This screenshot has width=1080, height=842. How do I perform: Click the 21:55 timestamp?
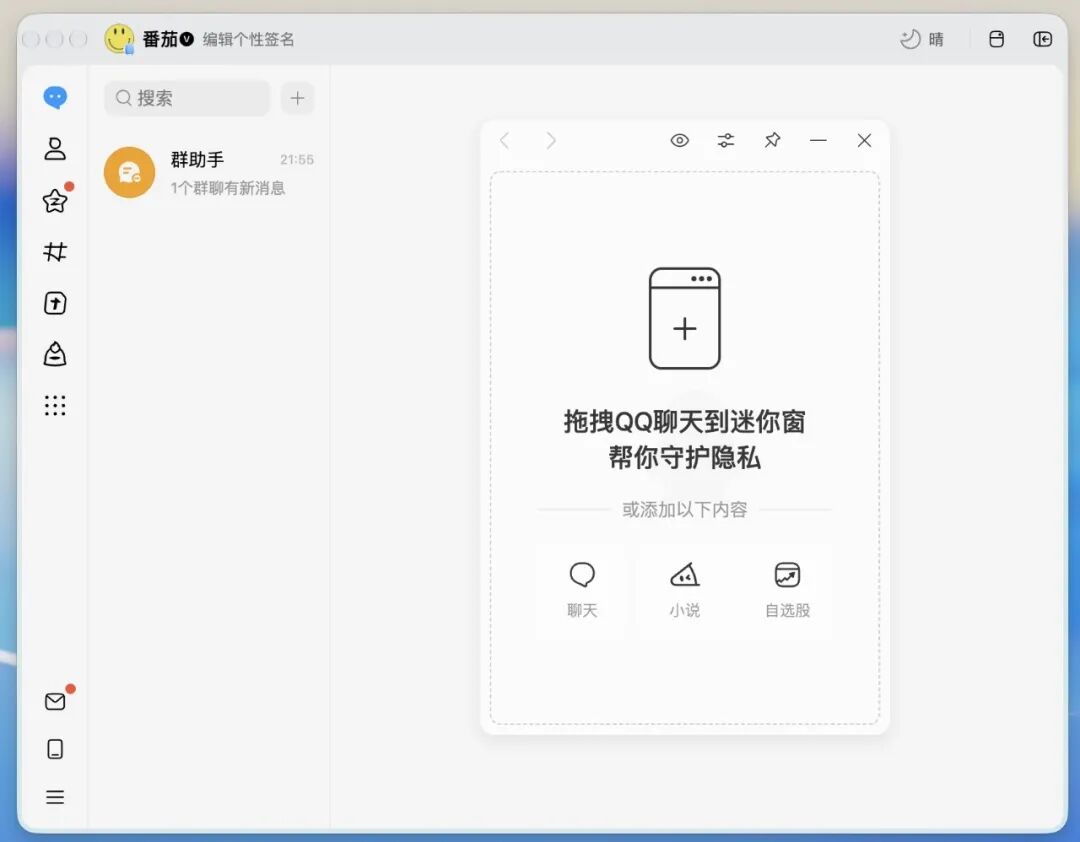point(297,160)
